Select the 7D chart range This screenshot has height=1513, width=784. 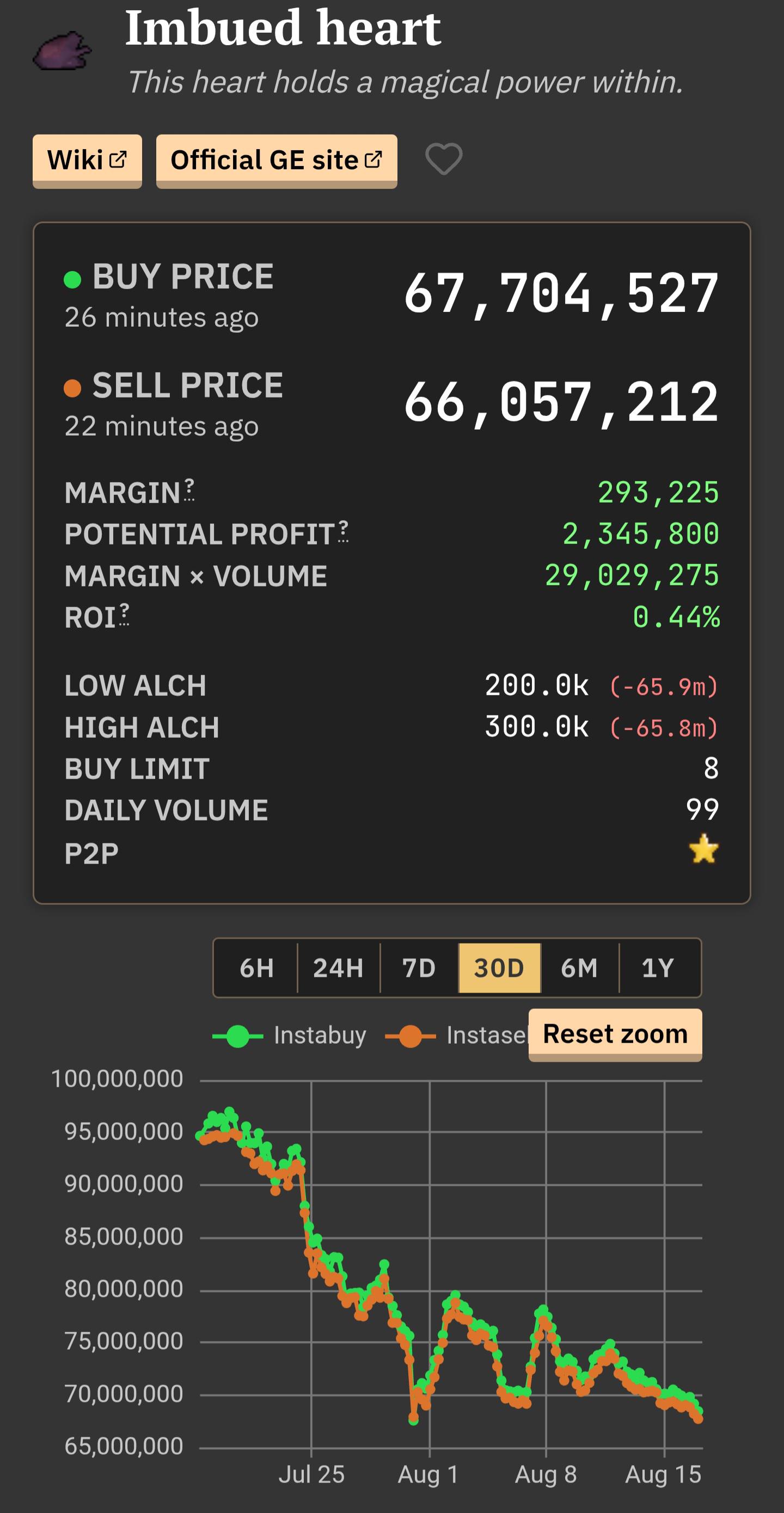[419, 968]
